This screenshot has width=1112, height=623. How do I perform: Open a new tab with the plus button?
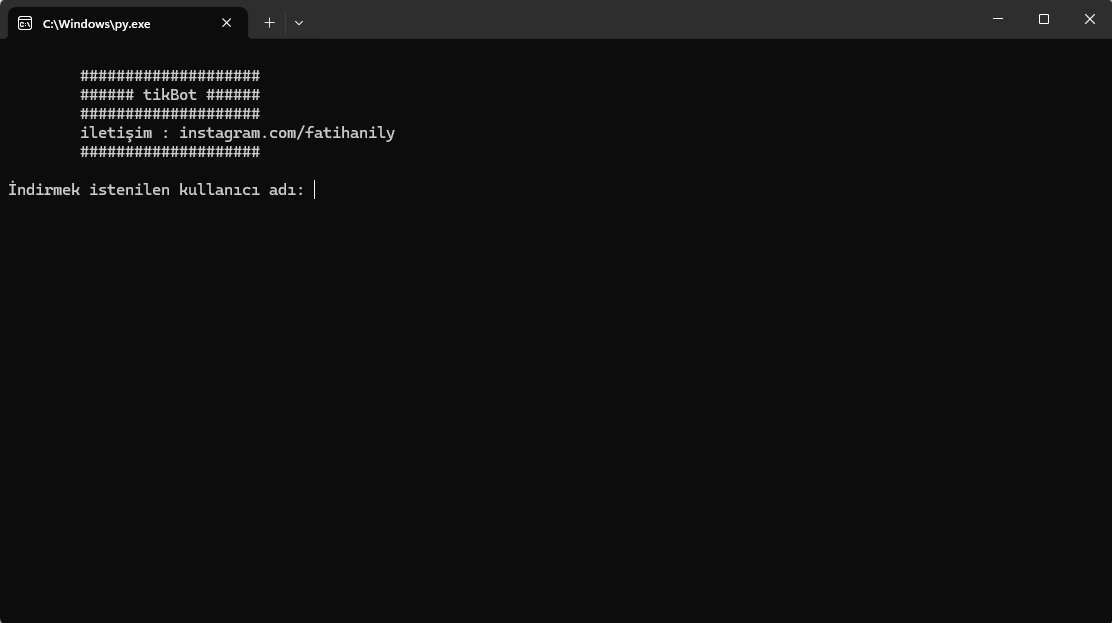point(269,22)
